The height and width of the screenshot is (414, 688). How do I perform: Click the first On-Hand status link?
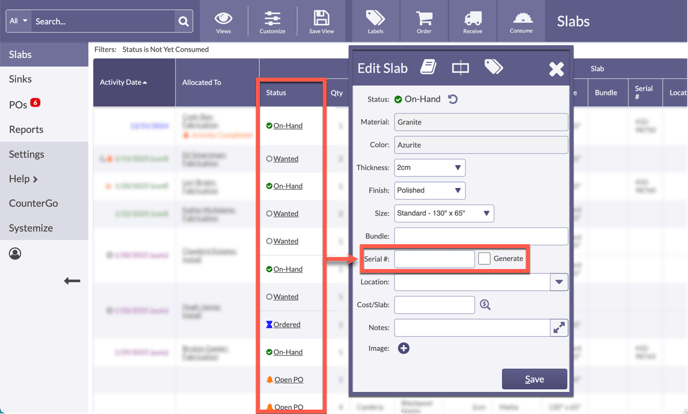click(x=288, y=126)
